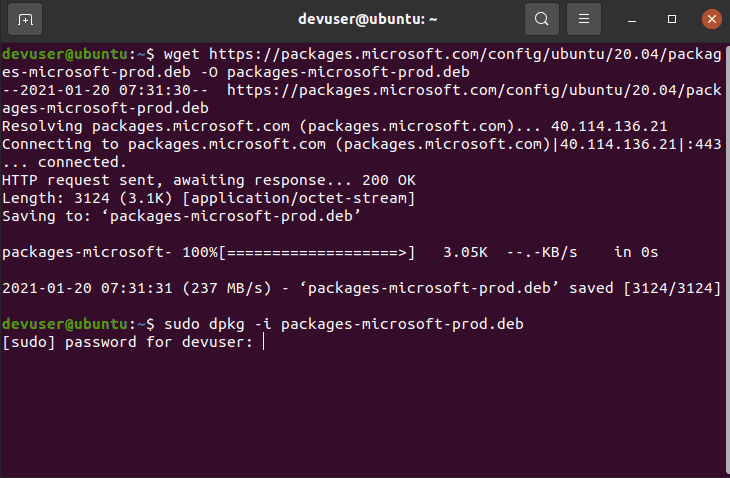Close the terminal window
730x478 pixels.
point(712,19)
